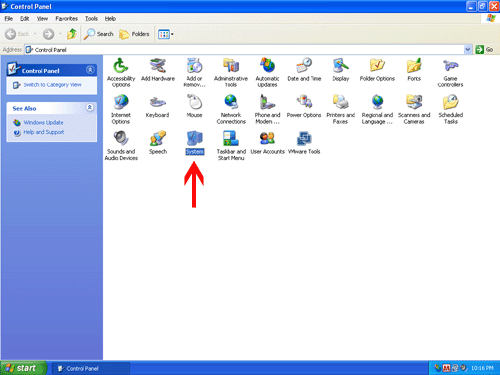
Task: Open Network Connections icon
Action: pos(231,102)
